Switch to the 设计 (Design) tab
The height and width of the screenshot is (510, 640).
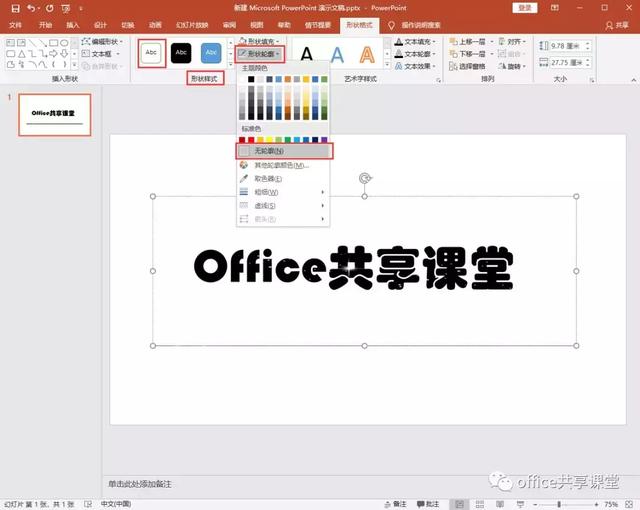(100, 25)
